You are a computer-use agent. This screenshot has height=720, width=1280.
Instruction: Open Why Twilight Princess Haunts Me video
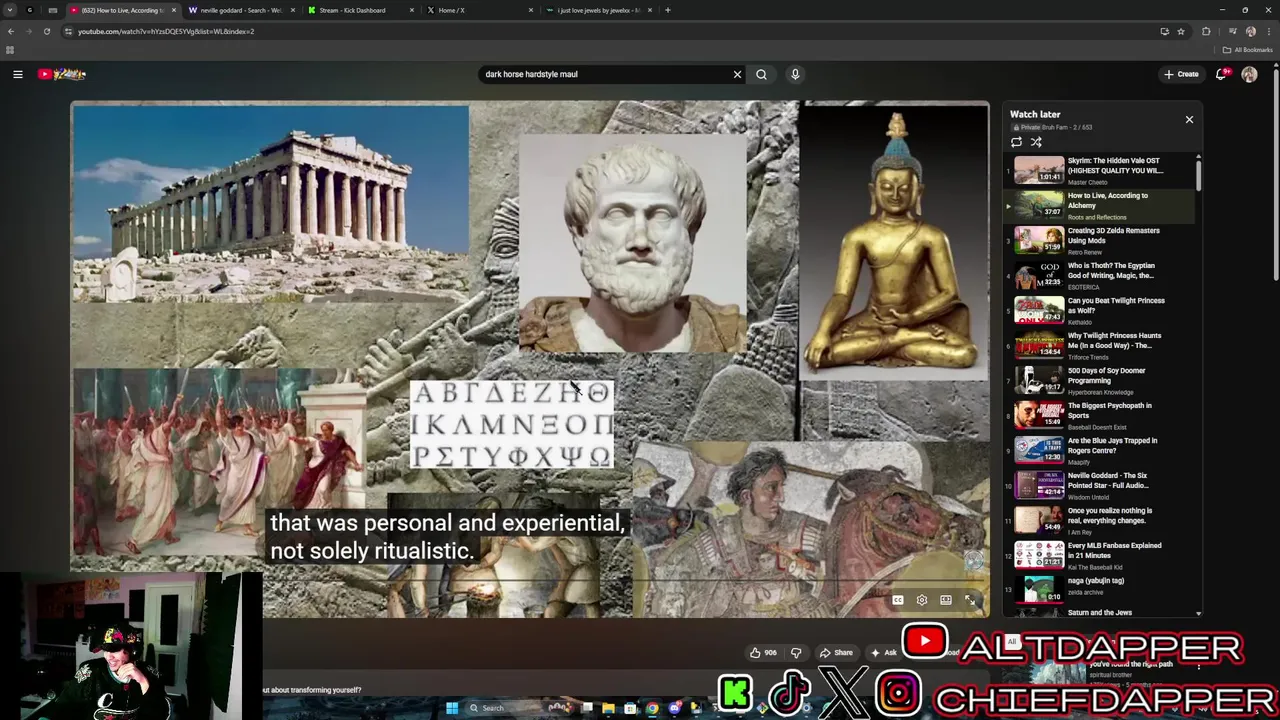pyautogui.click(x=1100, y=345)
